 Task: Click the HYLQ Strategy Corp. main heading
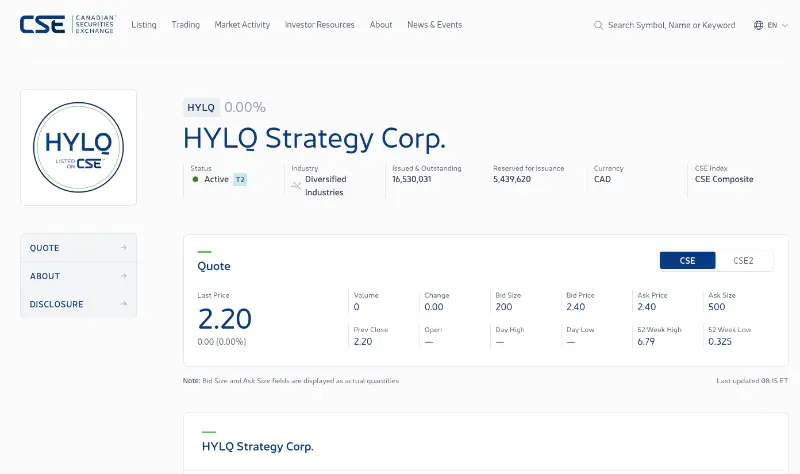coord(314,139)
